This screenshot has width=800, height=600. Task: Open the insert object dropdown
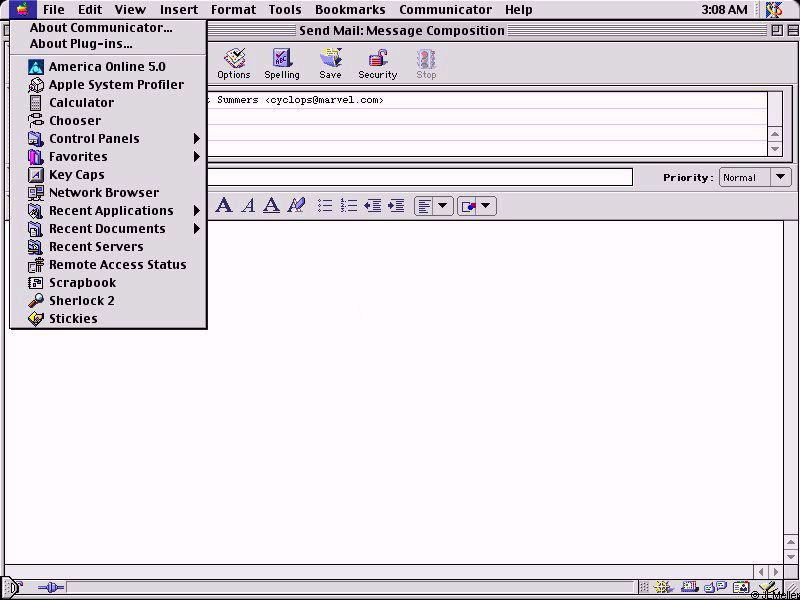coord(477,206)
